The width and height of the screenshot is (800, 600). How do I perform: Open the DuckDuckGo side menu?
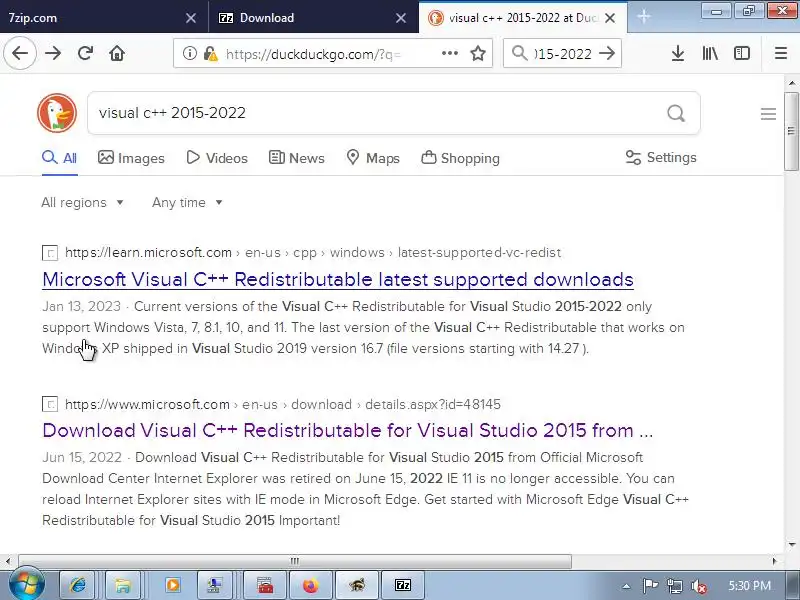click(x=768, y=114)
